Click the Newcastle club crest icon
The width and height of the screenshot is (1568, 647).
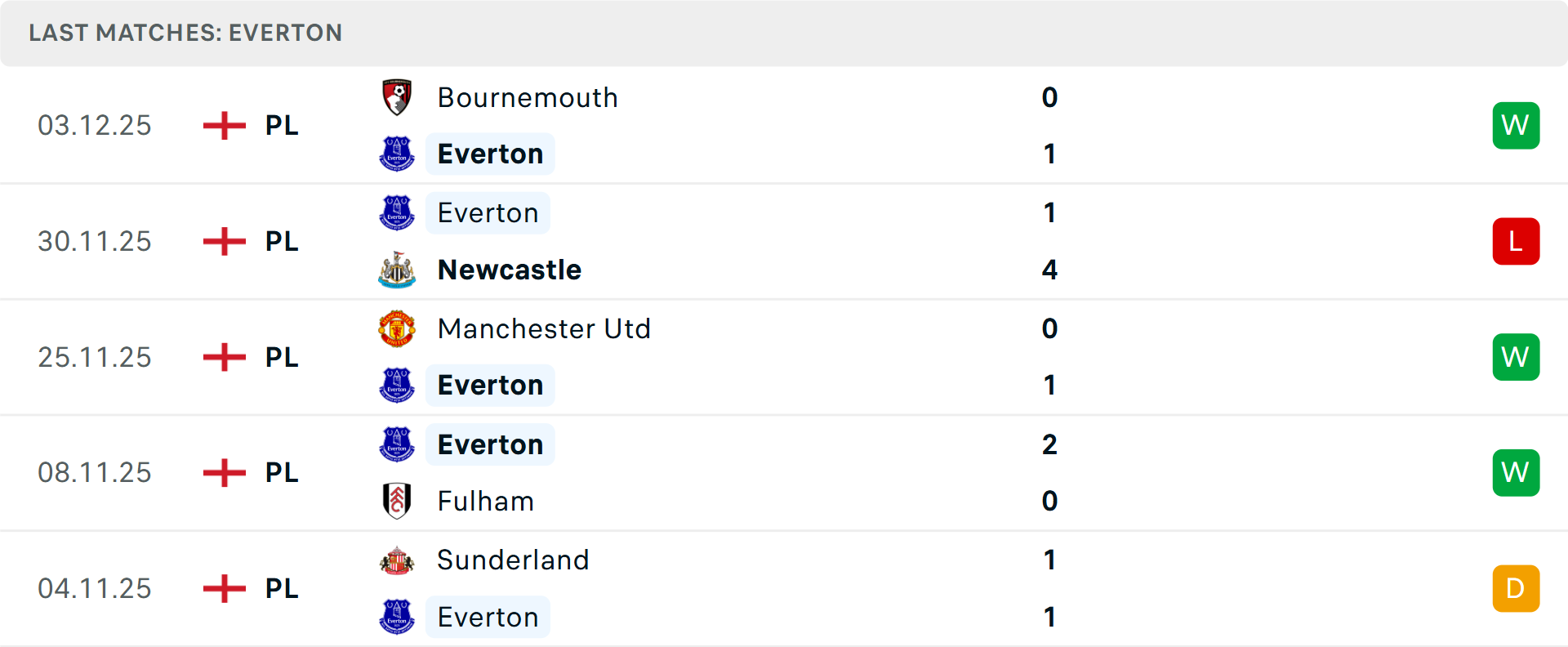click(397, 270)
